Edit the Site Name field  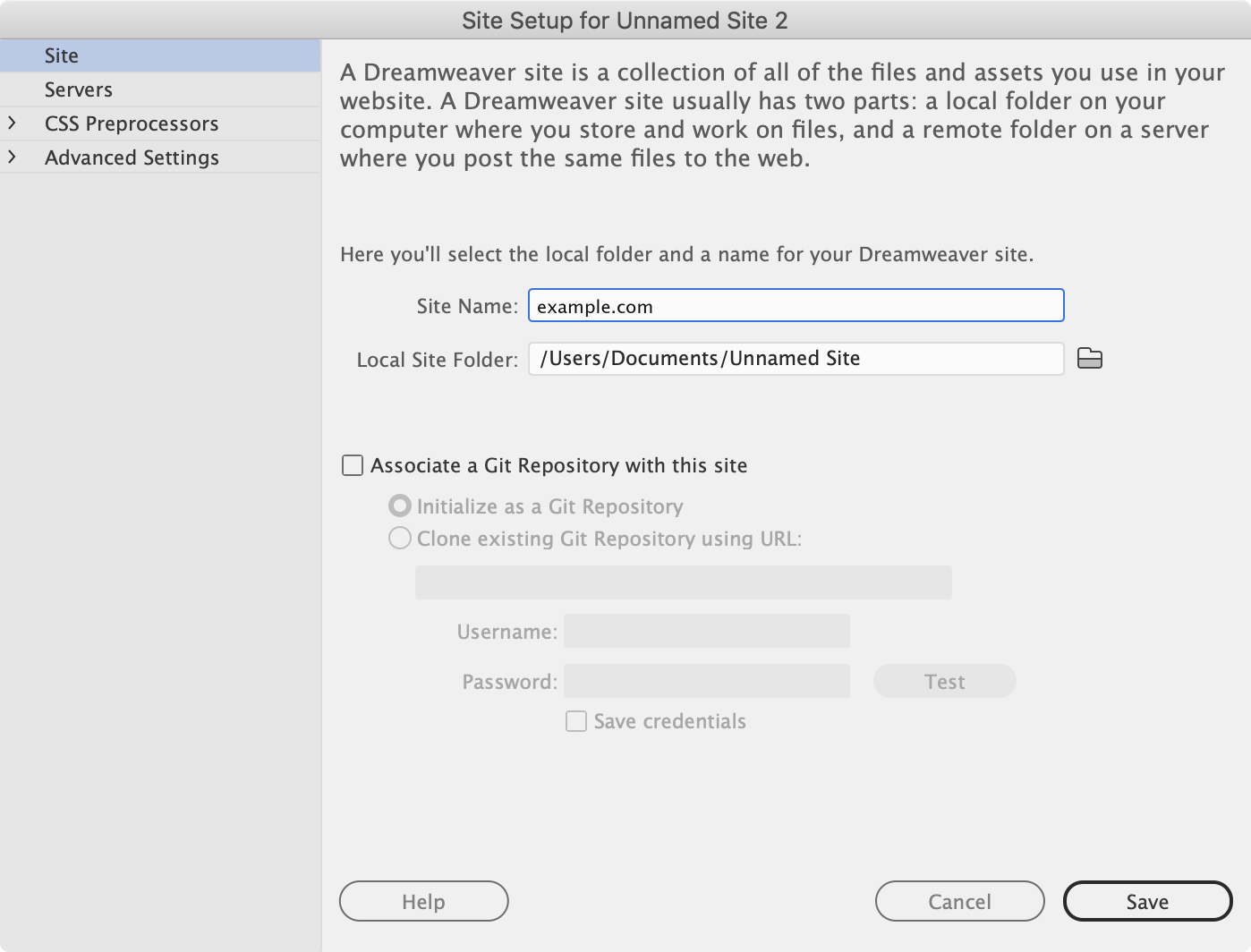pyautogui.click(x=795, y=305)
